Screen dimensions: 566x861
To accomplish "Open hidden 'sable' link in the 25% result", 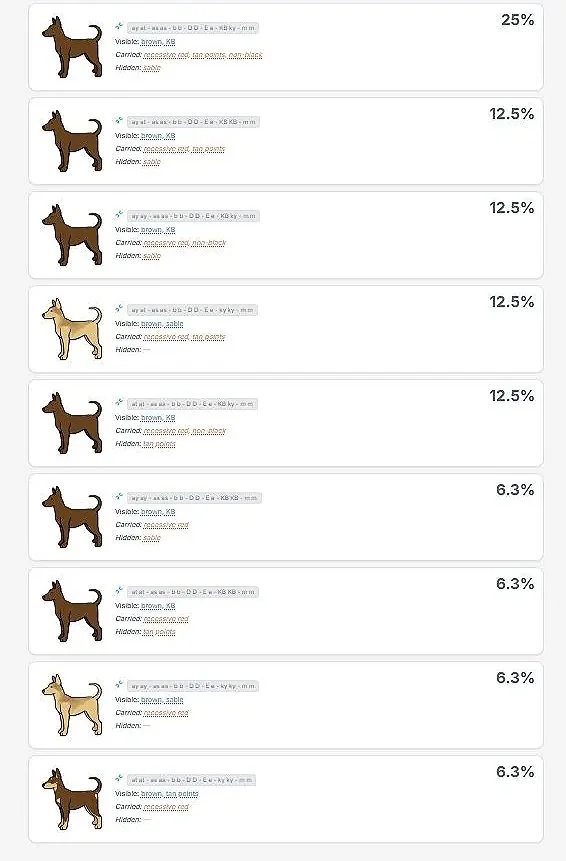I will [x=152, y=68].
